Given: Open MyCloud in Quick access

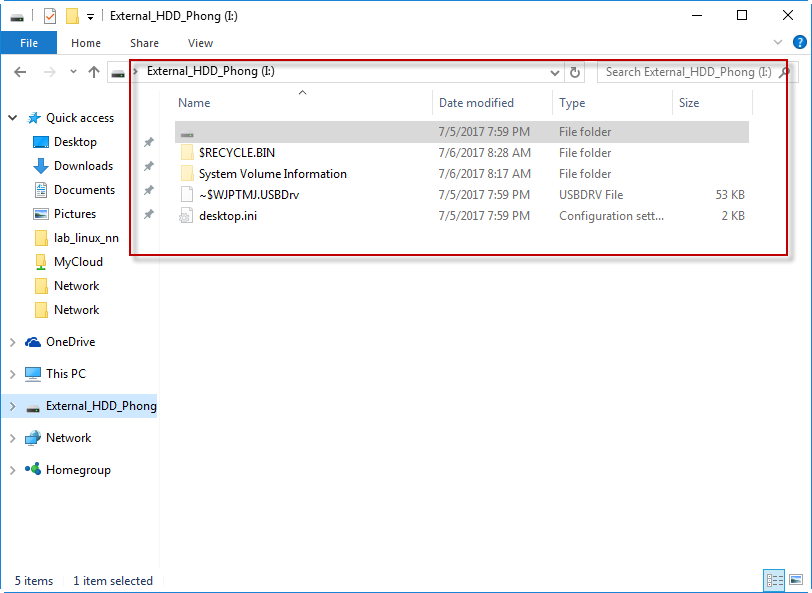Looking at the screenshot, I should [78, 262].
